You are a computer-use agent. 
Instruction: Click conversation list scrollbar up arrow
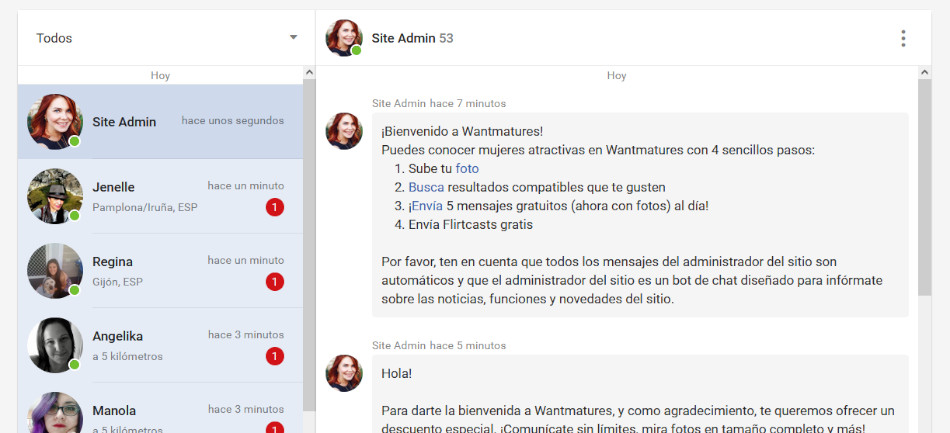pos(309,73)
